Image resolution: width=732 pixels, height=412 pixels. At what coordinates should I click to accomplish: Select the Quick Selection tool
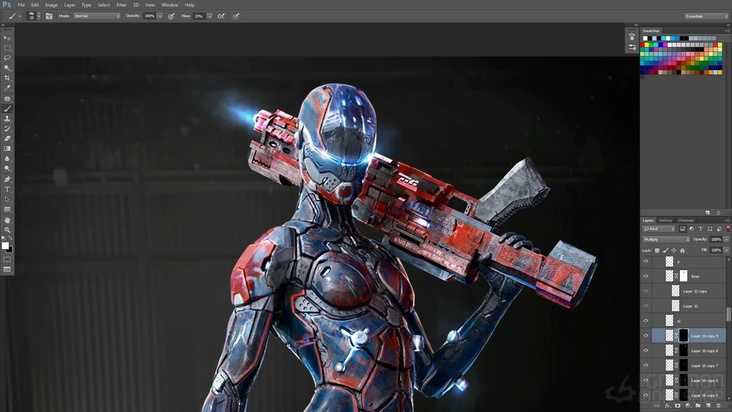7,68
